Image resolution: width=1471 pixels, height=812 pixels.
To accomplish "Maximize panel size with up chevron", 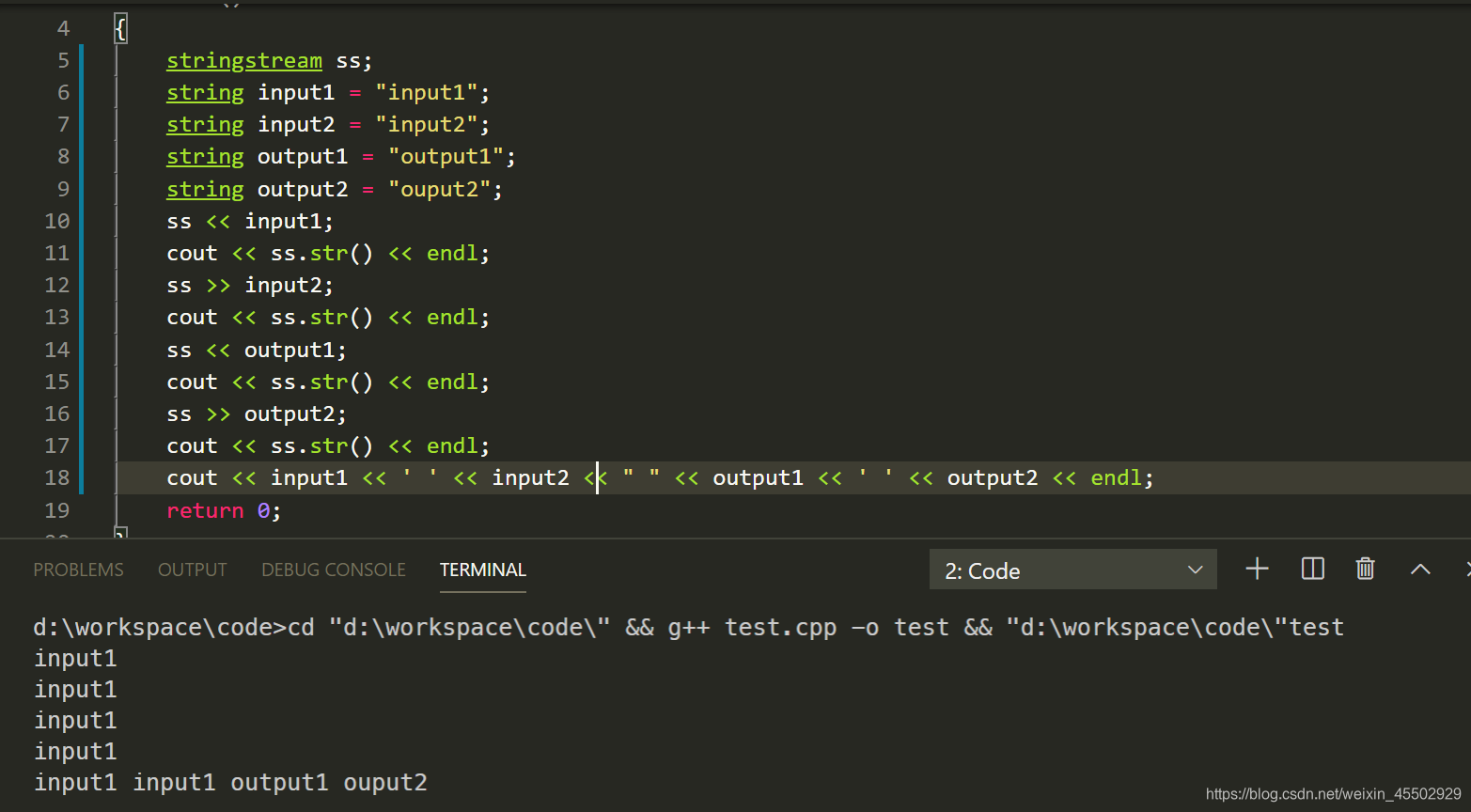I will (1420, 570).
